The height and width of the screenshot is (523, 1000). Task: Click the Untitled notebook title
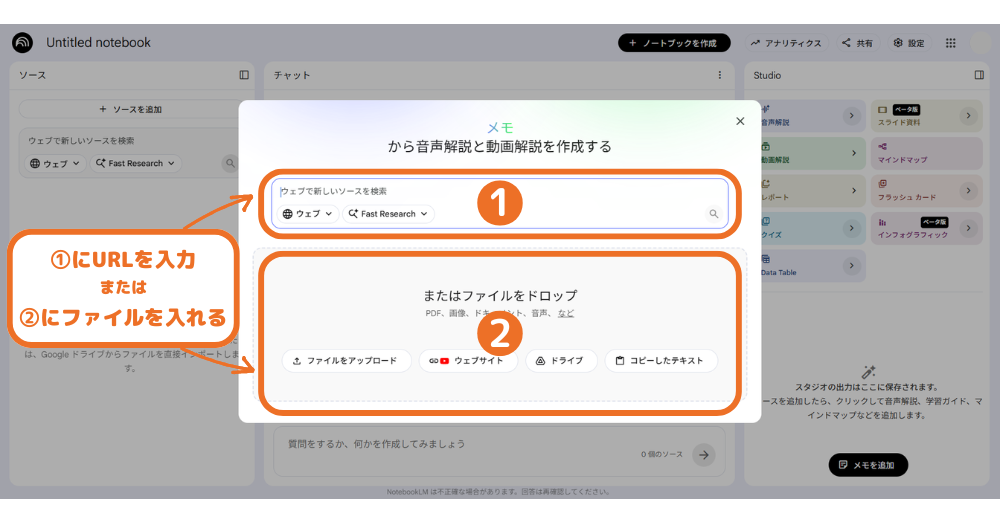pos(98,43)
